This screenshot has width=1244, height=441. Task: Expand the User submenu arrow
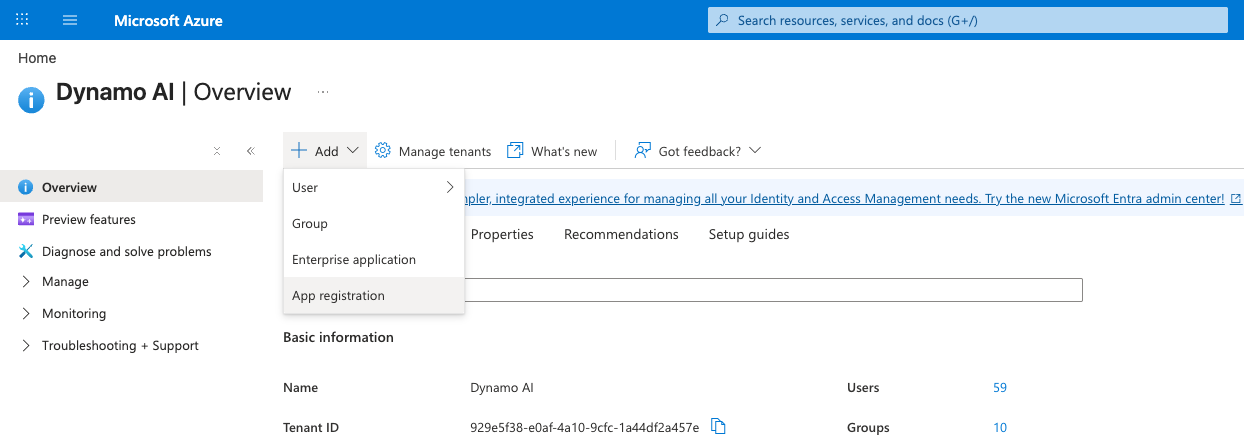click(x=450, y=187)
